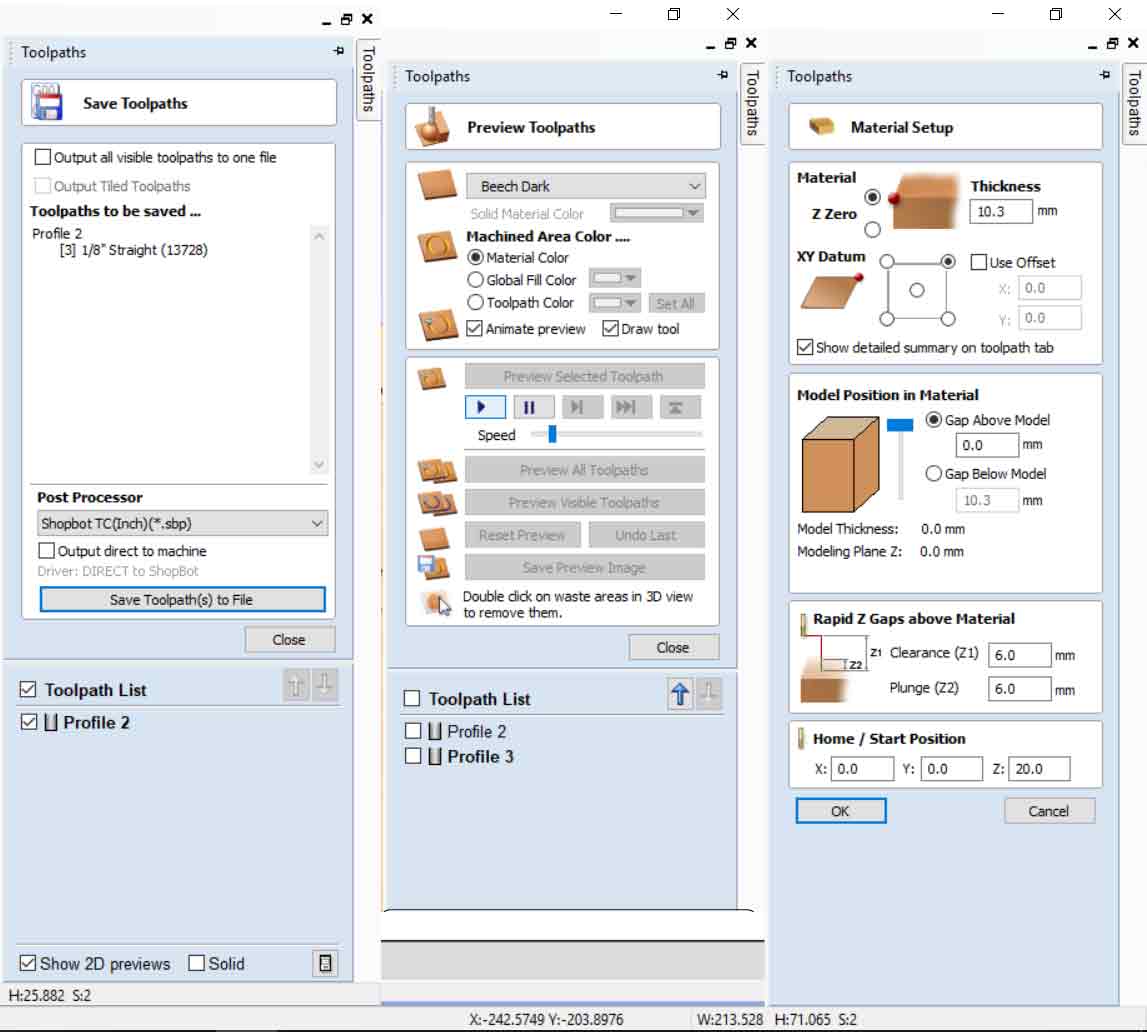Viewport: 1147px width, 1032px height.
Task: Click Save Toolpath(s) to File button
Action: coord(182,600)
